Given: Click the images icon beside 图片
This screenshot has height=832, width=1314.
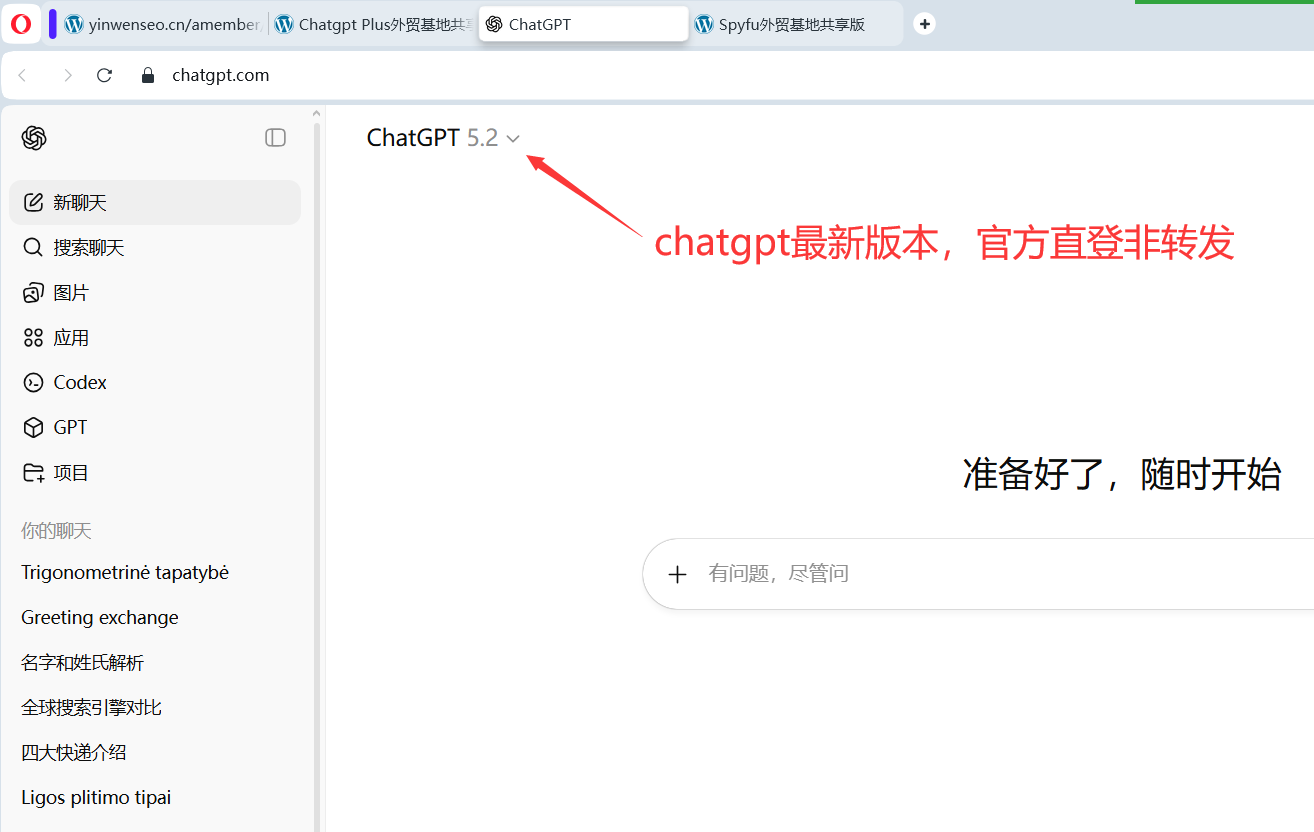Looking at the screenshot, I should click(33, 292).
